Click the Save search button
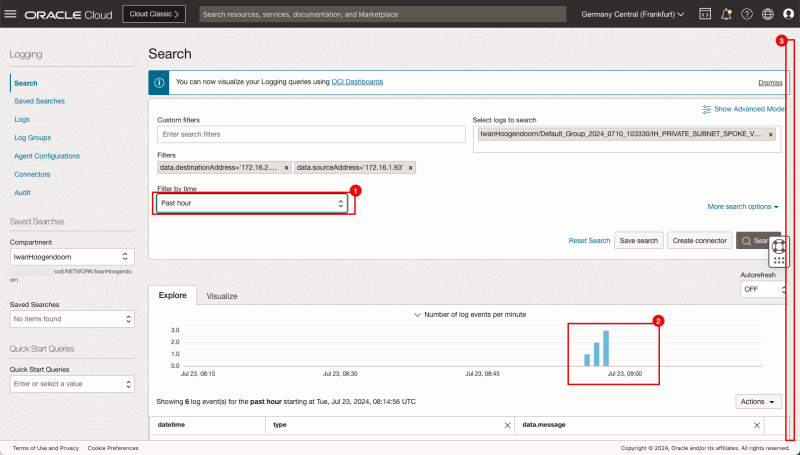 click(x=638, y=241)
